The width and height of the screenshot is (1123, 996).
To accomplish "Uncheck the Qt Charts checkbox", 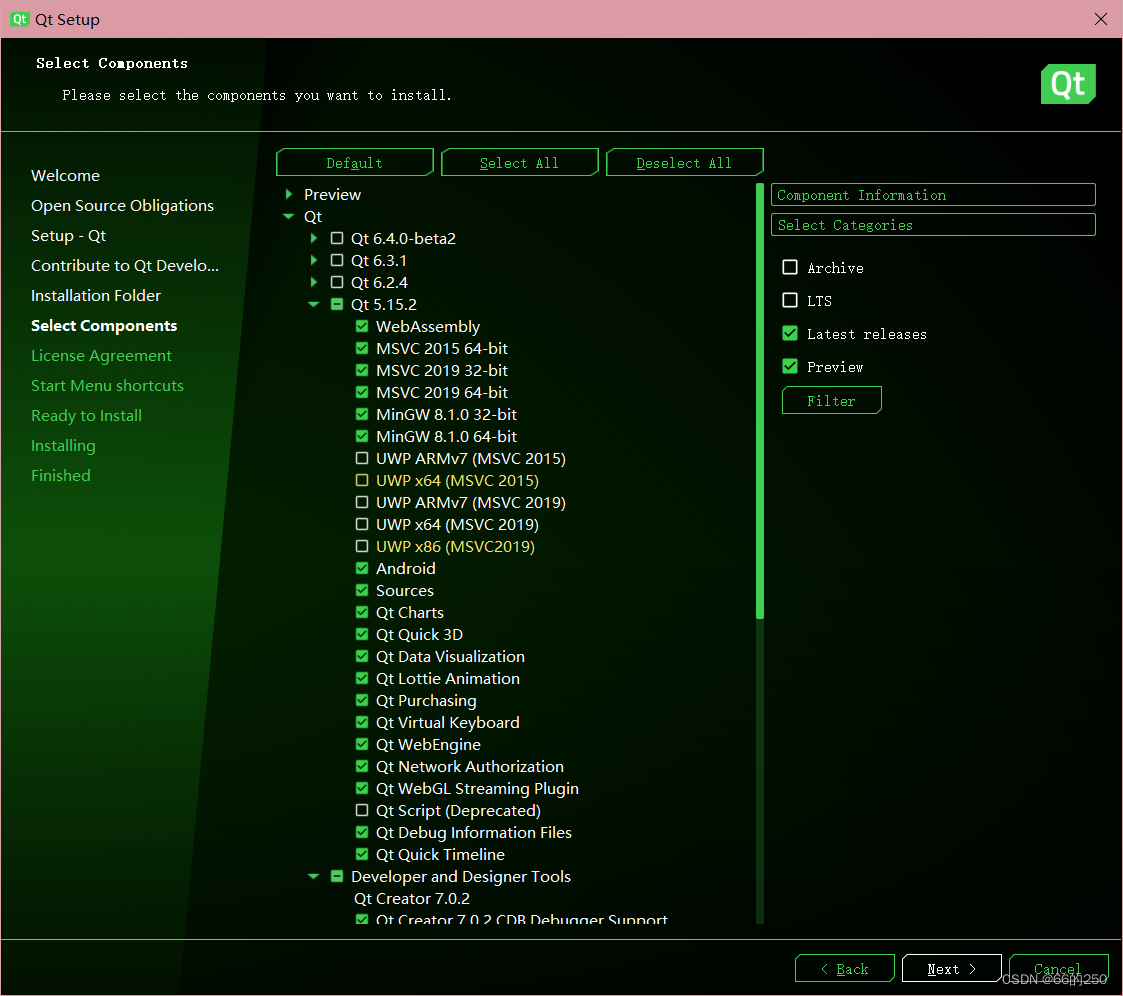I will point(362,612).
